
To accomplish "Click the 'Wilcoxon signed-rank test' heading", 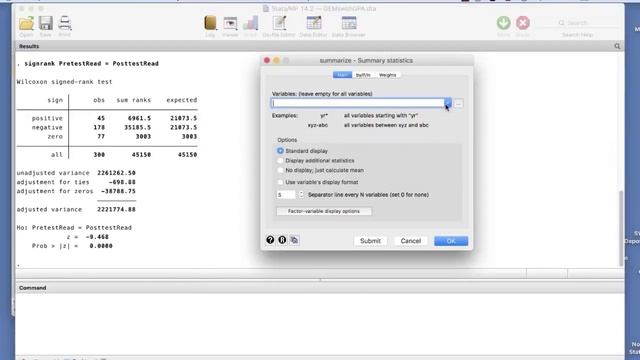I will click(64, 82).
